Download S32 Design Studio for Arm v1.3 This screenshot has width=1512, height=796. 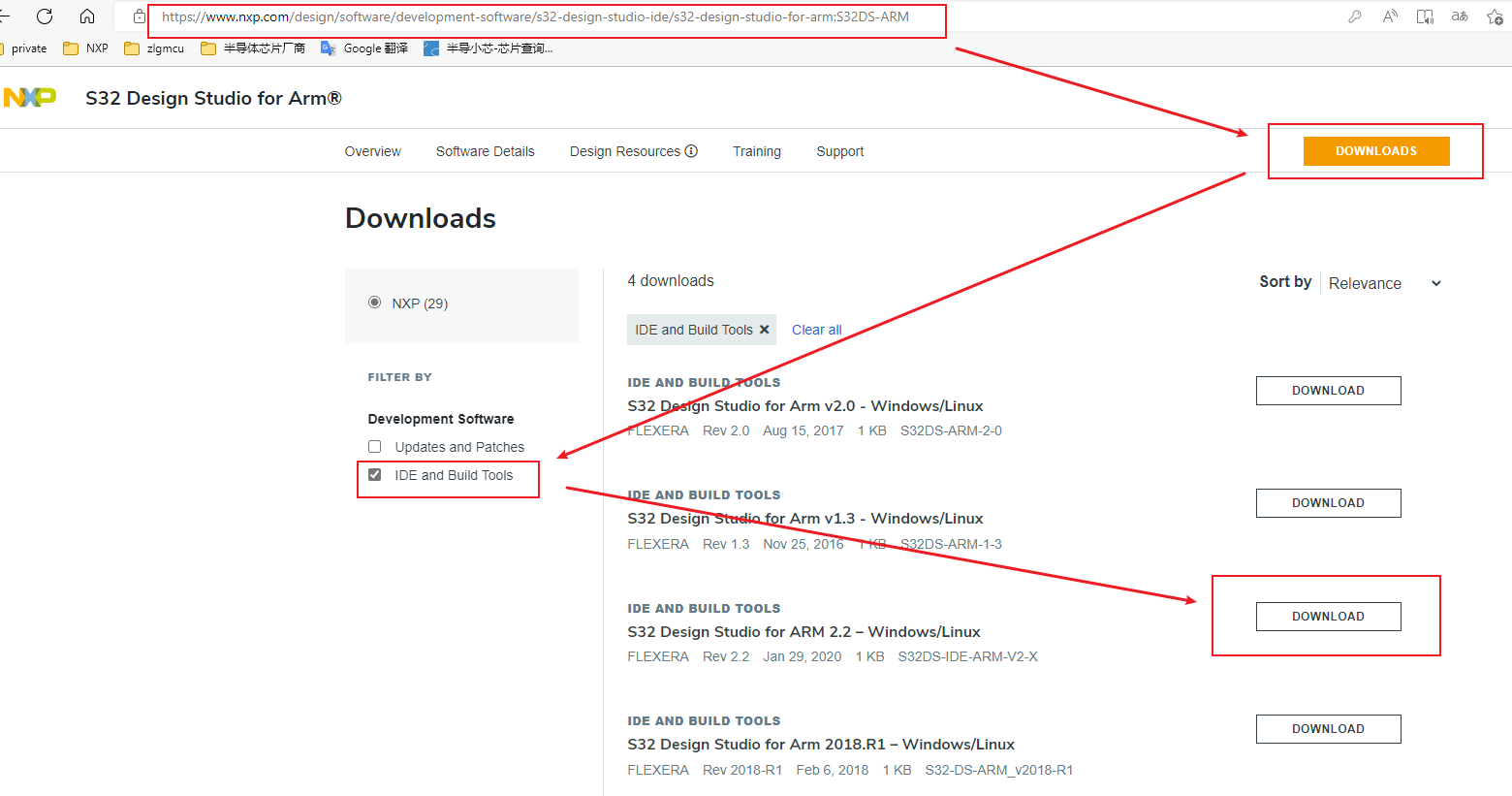coord(1329,503)
